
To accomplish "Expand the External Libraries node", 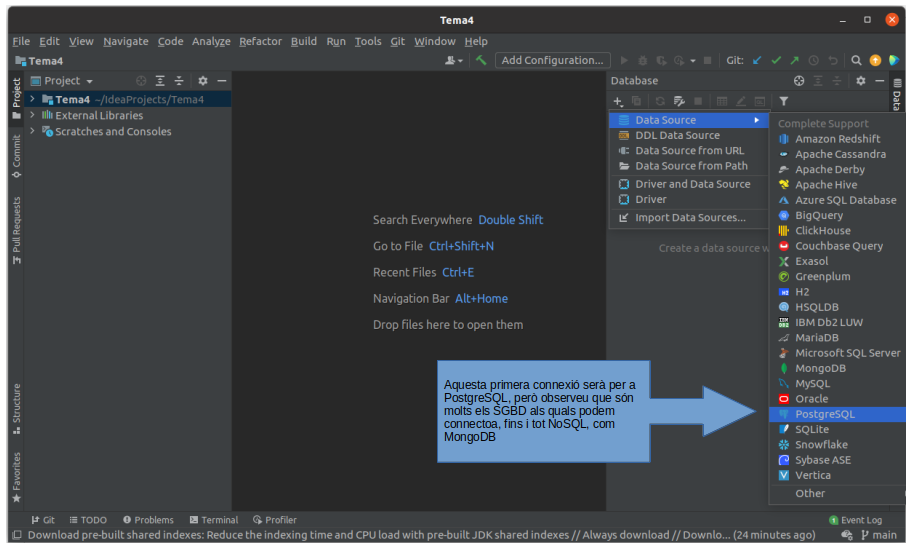I will tap(33, 115).
